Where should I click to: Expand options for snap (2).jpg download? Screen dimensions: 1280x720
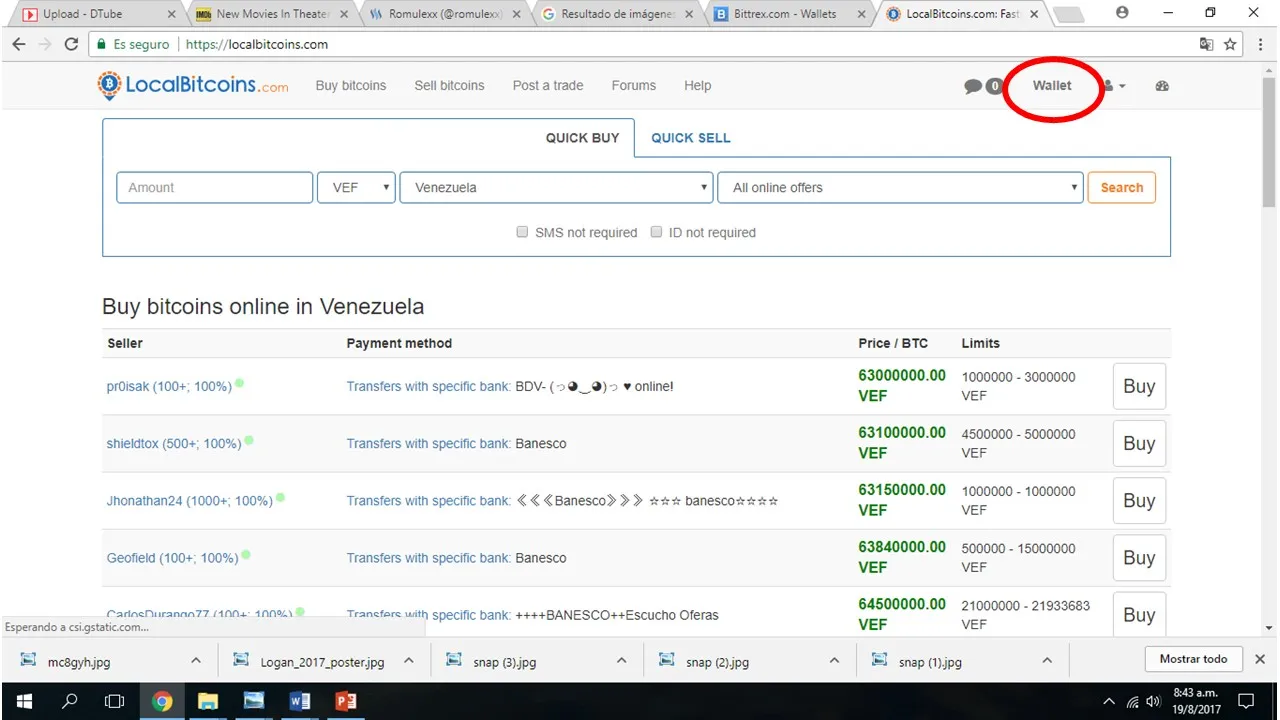834,660
